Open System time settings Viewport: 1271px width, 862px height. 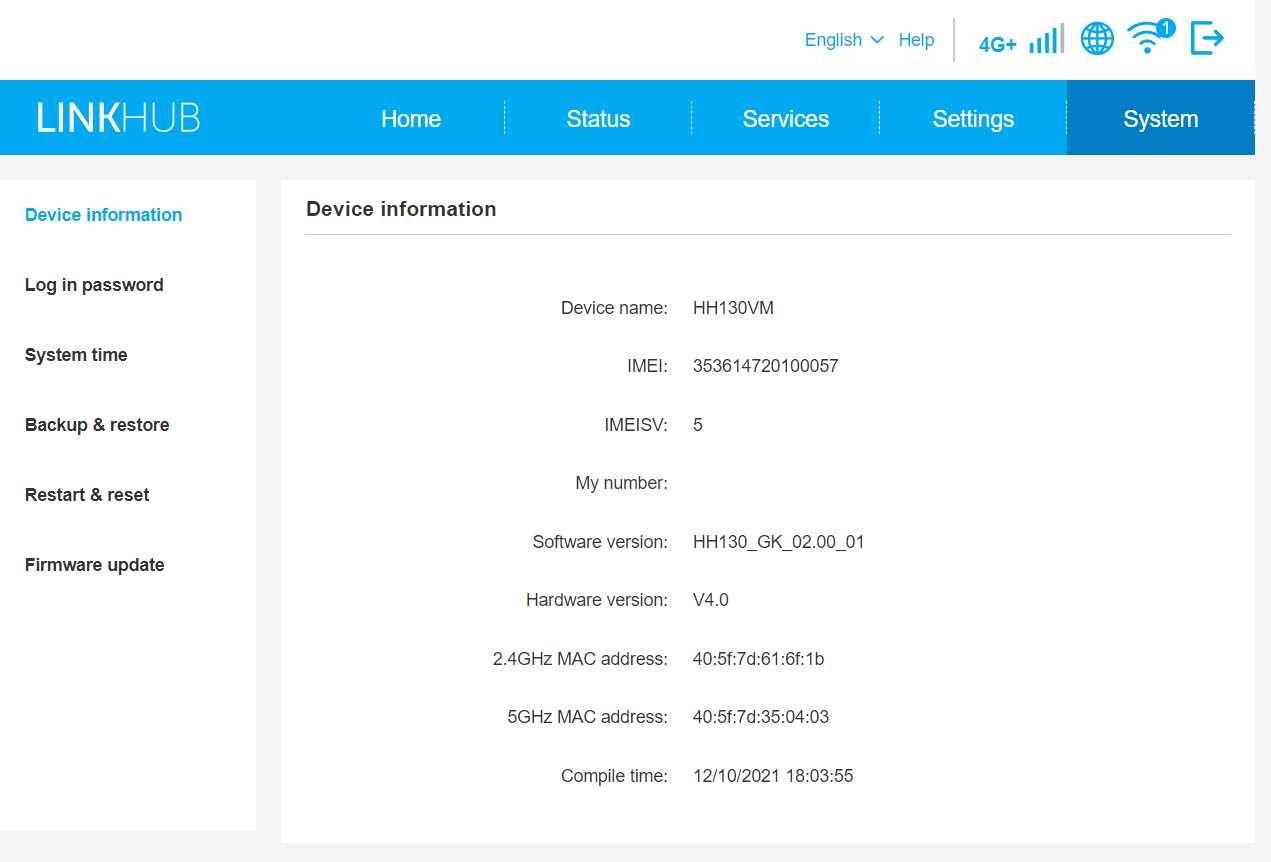76,355
